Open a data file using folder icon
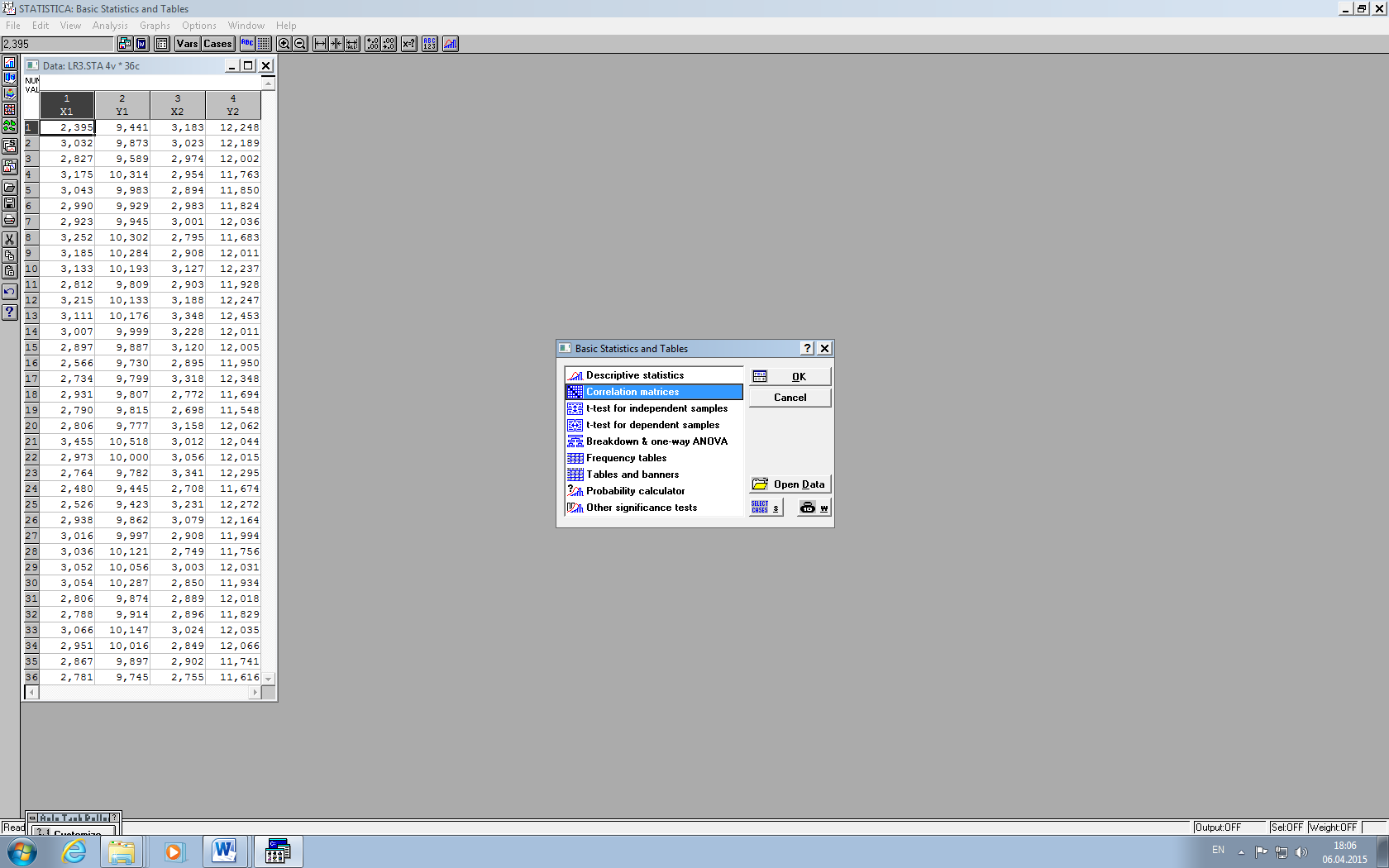Image resolution: width=1389 pixels, height=868 pixels. click(x=10, y=188)
